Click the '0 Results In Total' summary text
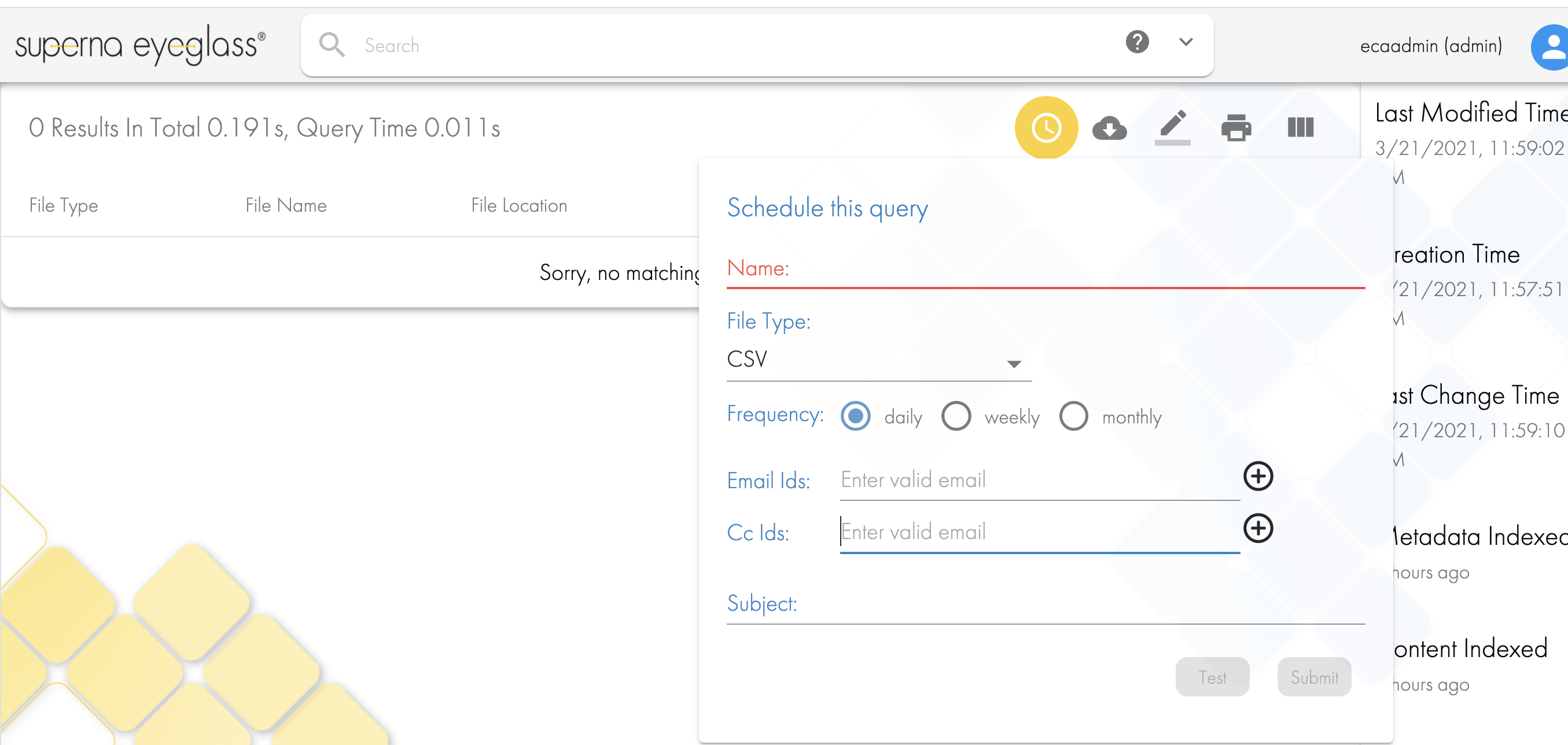The image size is (1568, 745). [x=264, y=128]
